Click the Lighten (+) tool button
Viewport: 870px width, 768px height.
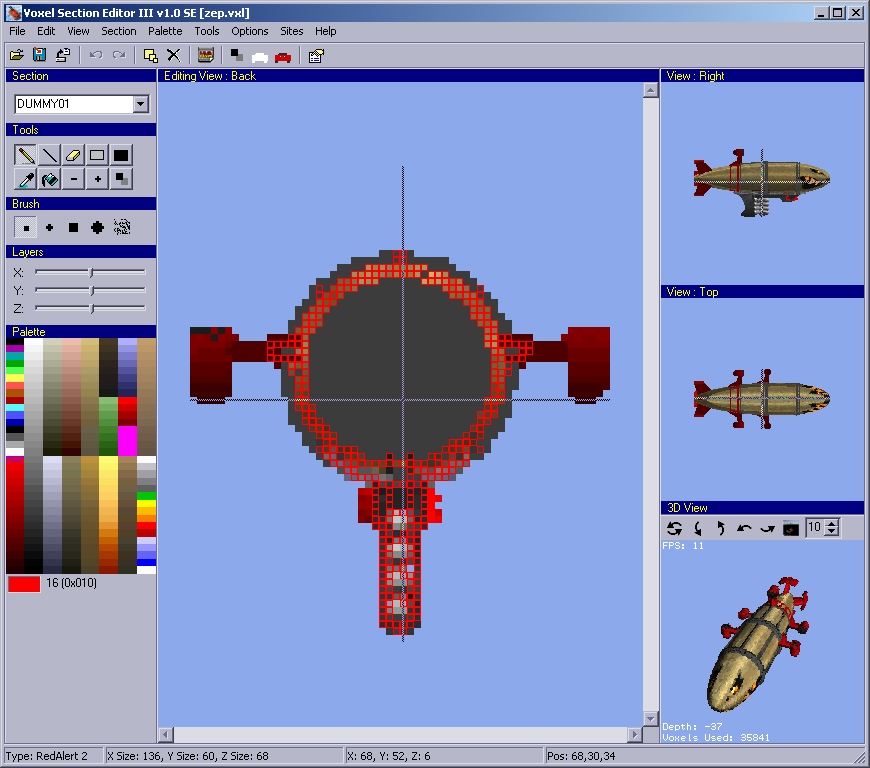pyautogui.click(x=97, y=179)
